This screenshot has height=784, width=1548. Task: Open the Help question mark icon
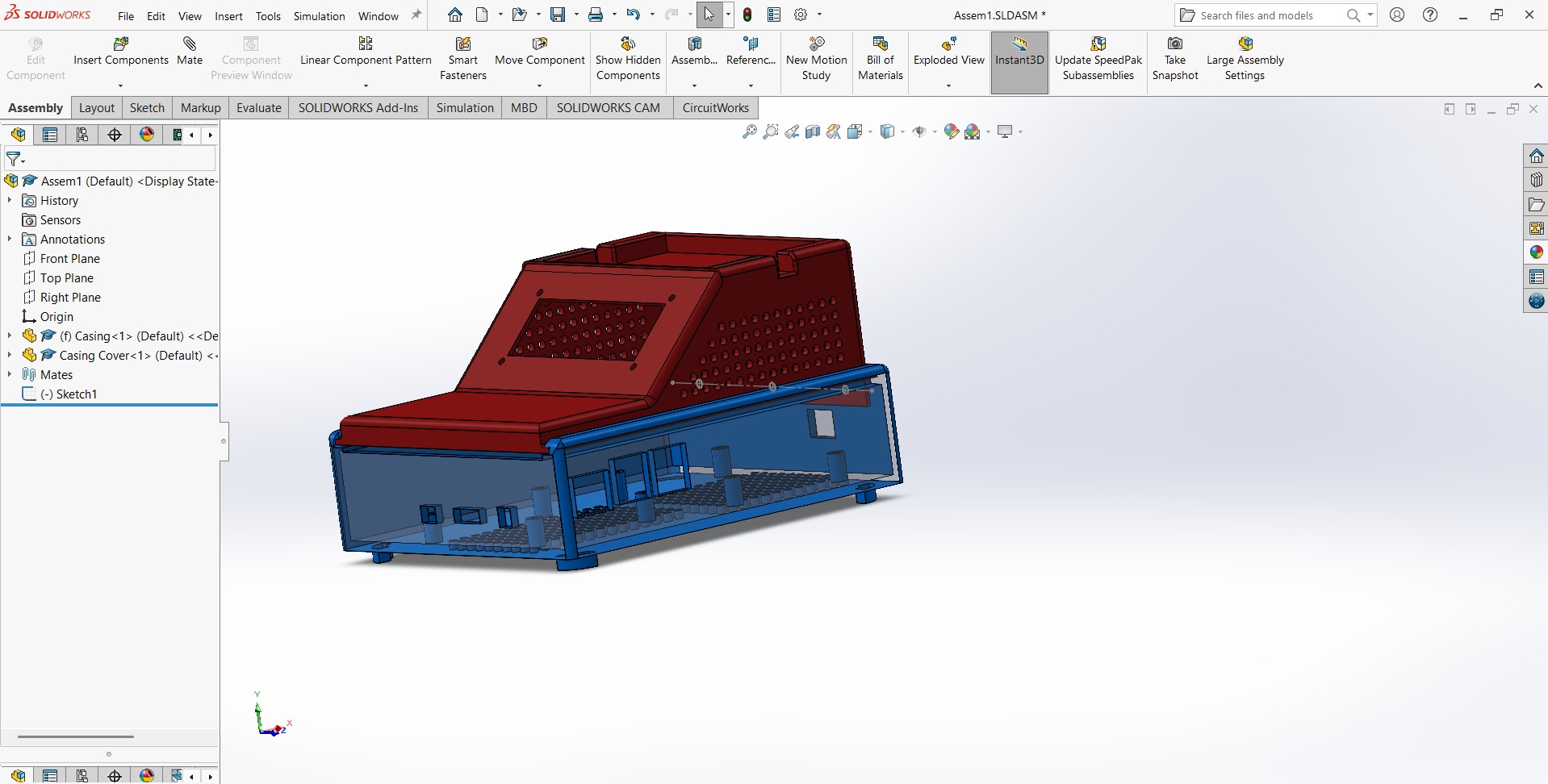tap(1430, 15)
